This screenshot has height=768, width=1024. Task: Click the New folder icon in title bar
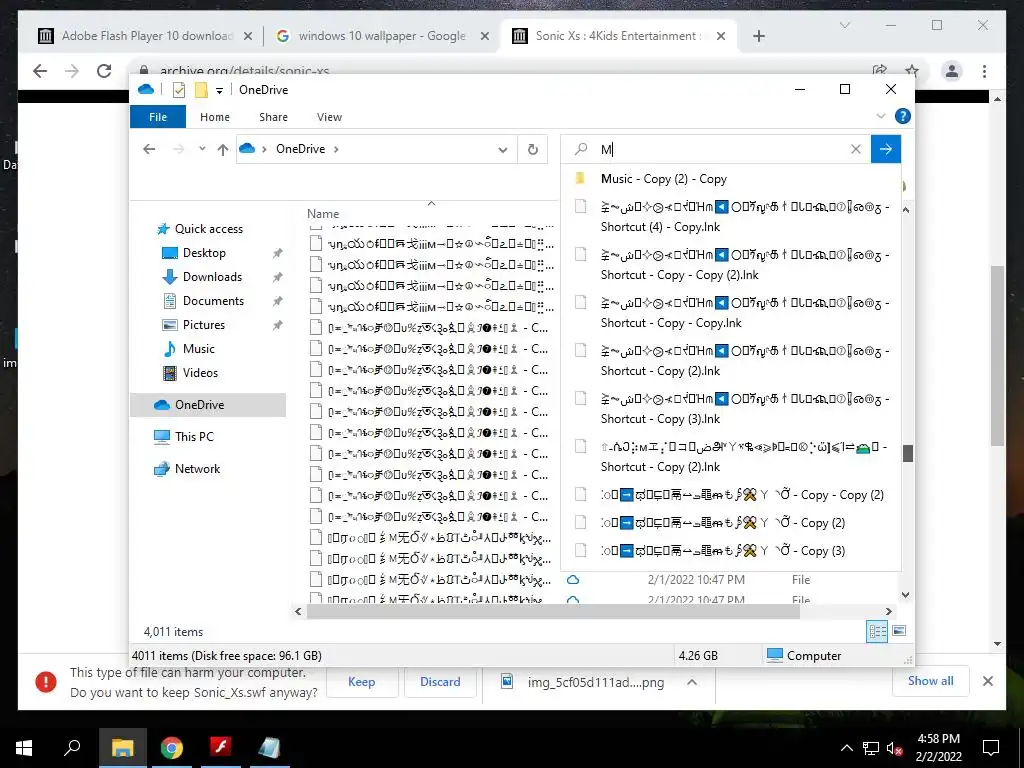(x=201, y=90)
